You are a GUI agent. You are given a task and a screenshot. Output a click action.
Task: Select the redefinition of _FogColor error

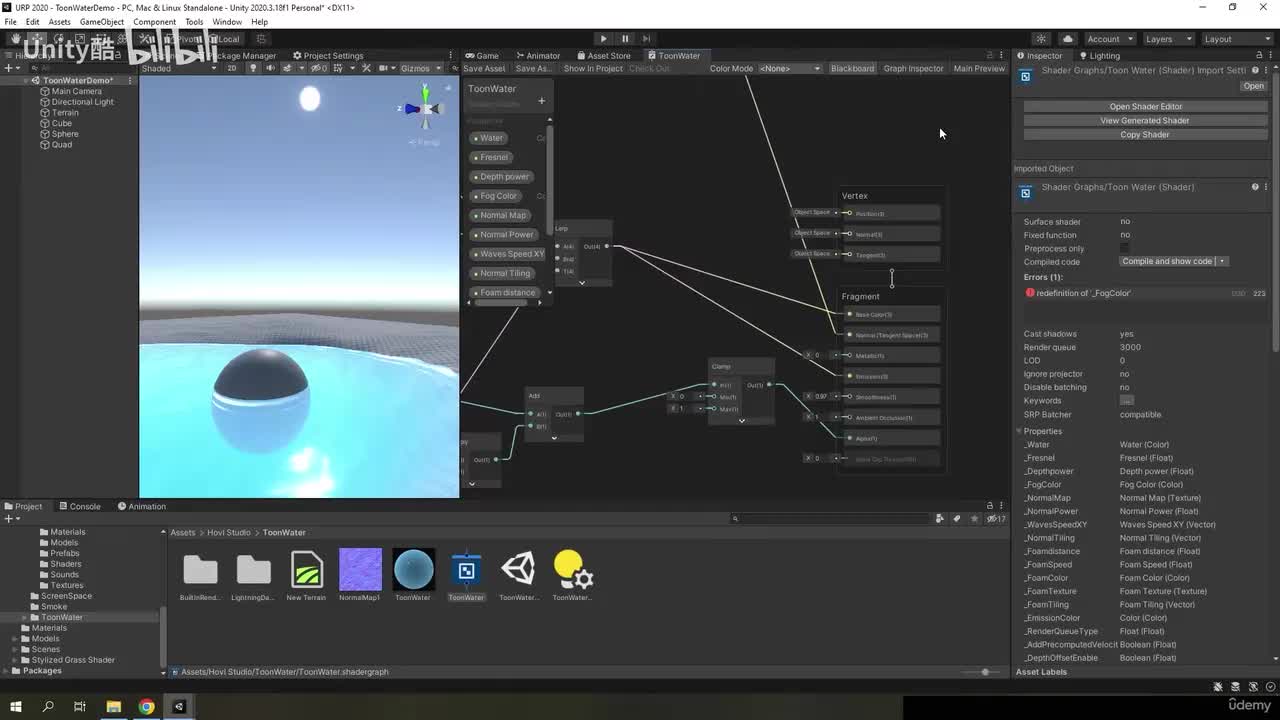coord(1145,293)
